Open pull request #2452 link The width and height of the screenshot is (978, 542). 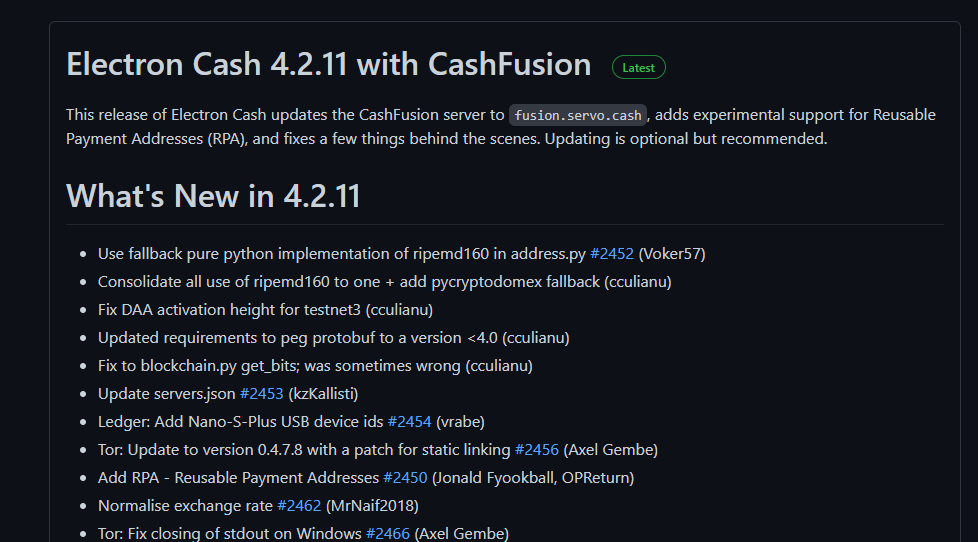[611, 254]
